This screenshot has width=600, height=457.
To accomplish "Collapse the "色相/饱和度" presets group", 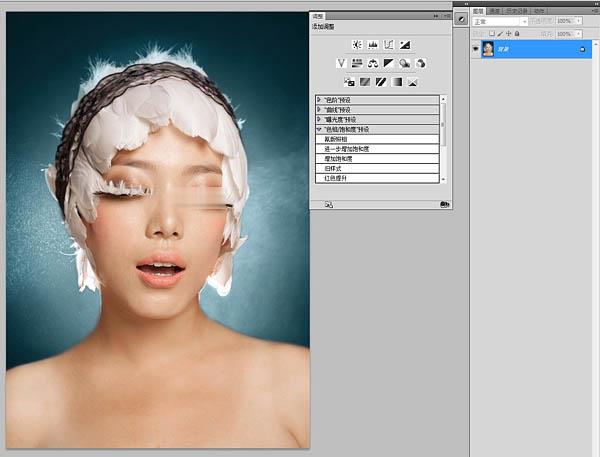I will point(319,129).
